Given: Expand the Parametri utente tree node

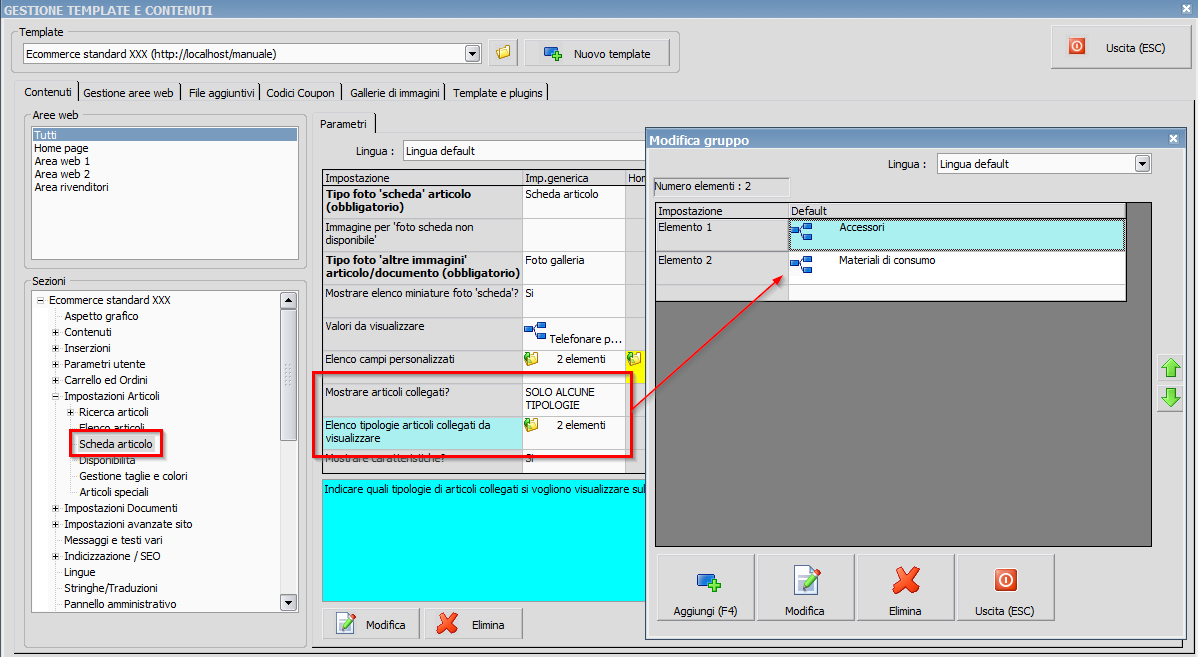Looking at the screenshot, I should [55, 364].
